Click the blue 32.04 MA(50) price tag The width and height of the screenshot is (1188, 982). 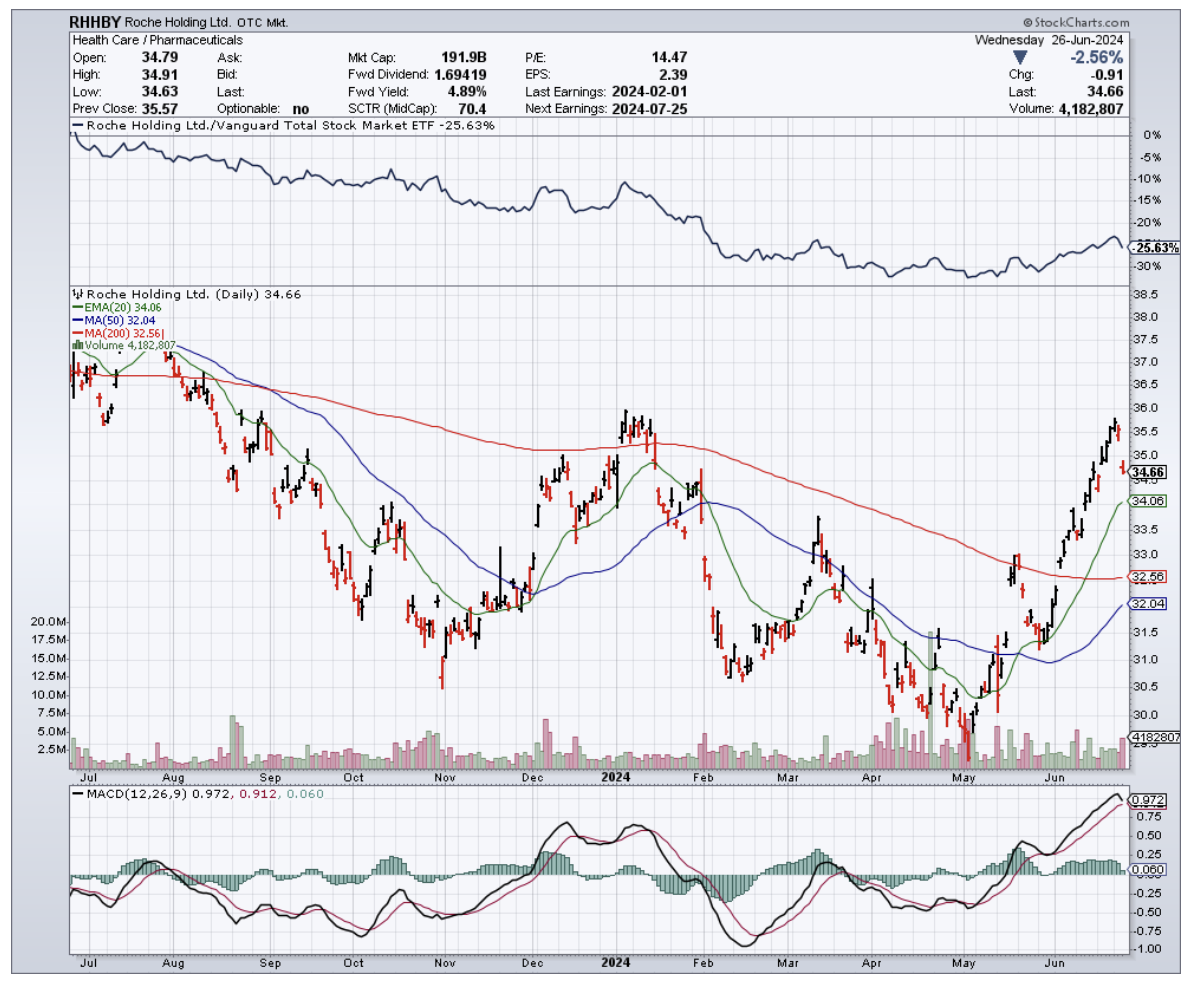point(1148,604)
